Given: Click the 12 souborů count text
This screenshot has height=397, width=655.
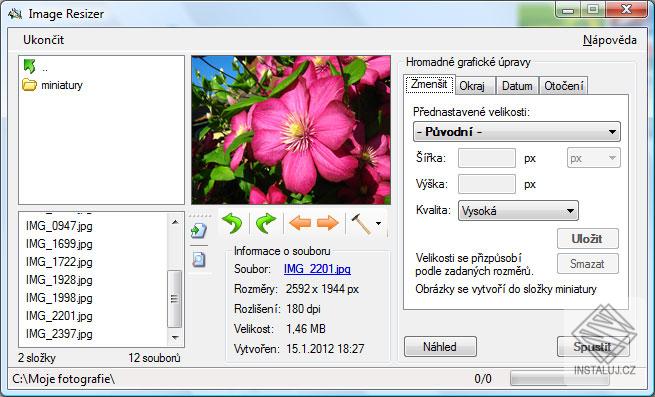Looking at the screenshot, I should pyautogui.click(x=155, y=358).
